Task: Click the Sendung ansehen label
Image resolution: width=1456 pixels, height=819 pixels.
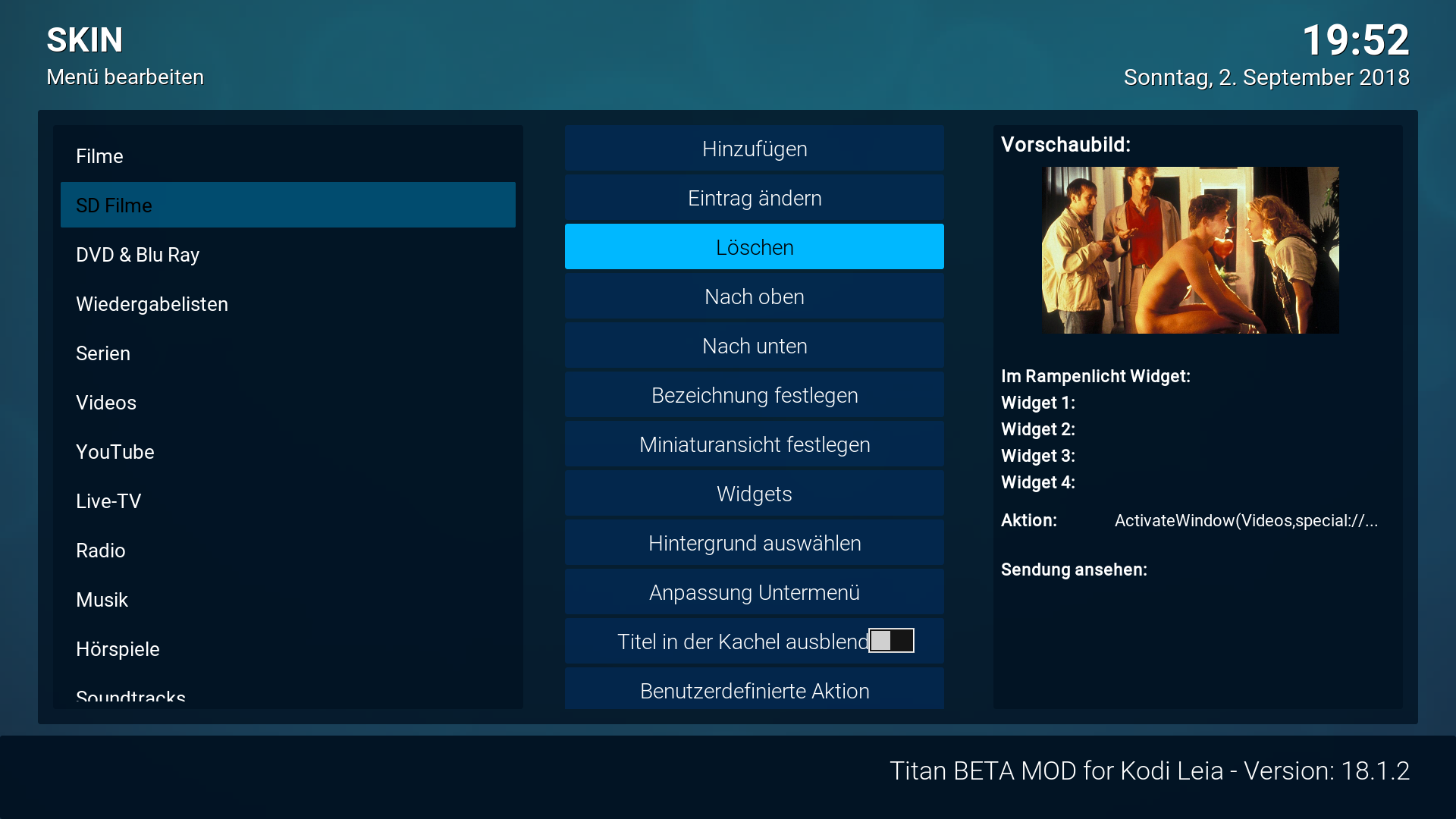Action: click(x=1074, y=570)
